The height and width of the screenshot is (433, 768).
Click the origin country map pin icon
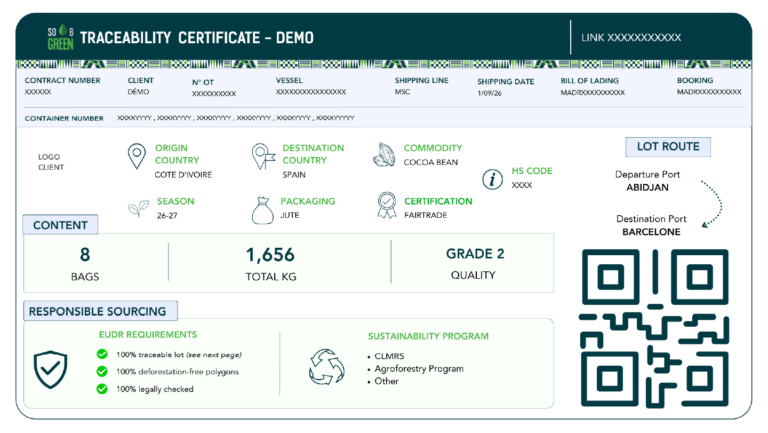[137, 156]
